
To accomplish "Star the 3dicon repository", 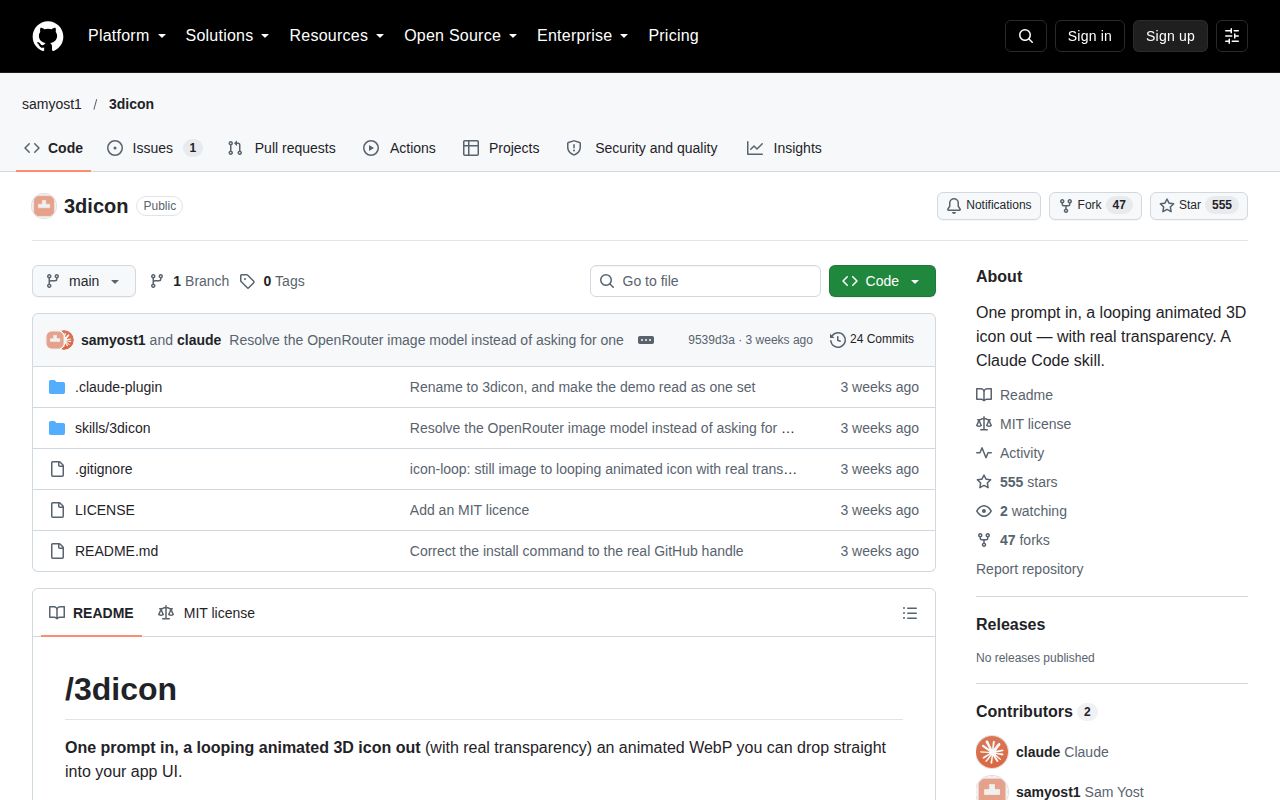I will pos(1199,206).
